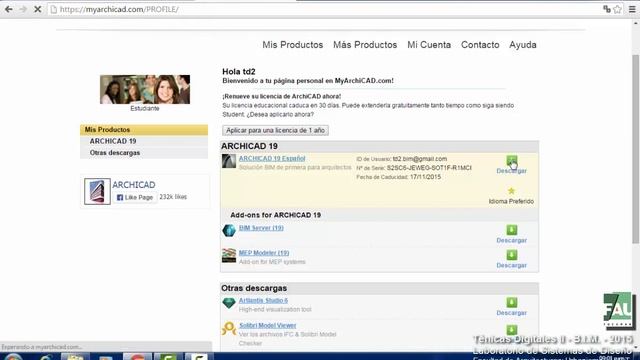Viewport: 640px width, 360px height.
Task: Open Contacto menu item
Action: [x=480, y=45]
